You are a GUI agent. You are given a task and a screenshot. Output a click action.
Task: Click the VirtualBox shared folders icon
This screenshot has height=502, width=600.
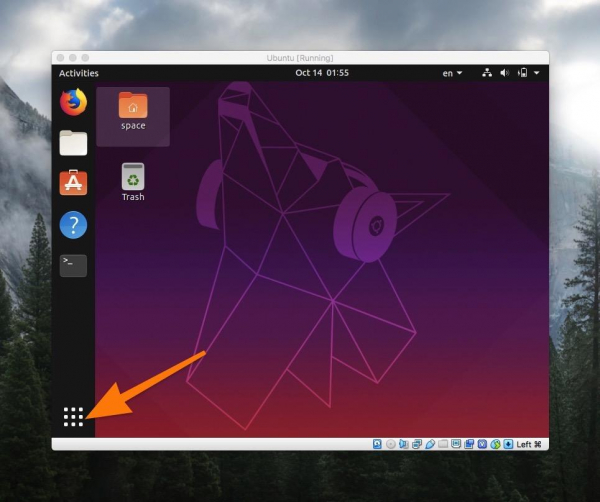click(443, 444)
